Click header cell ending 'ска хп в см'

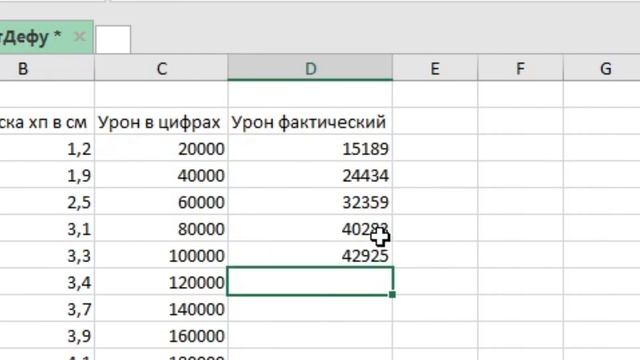coord(47,121)
